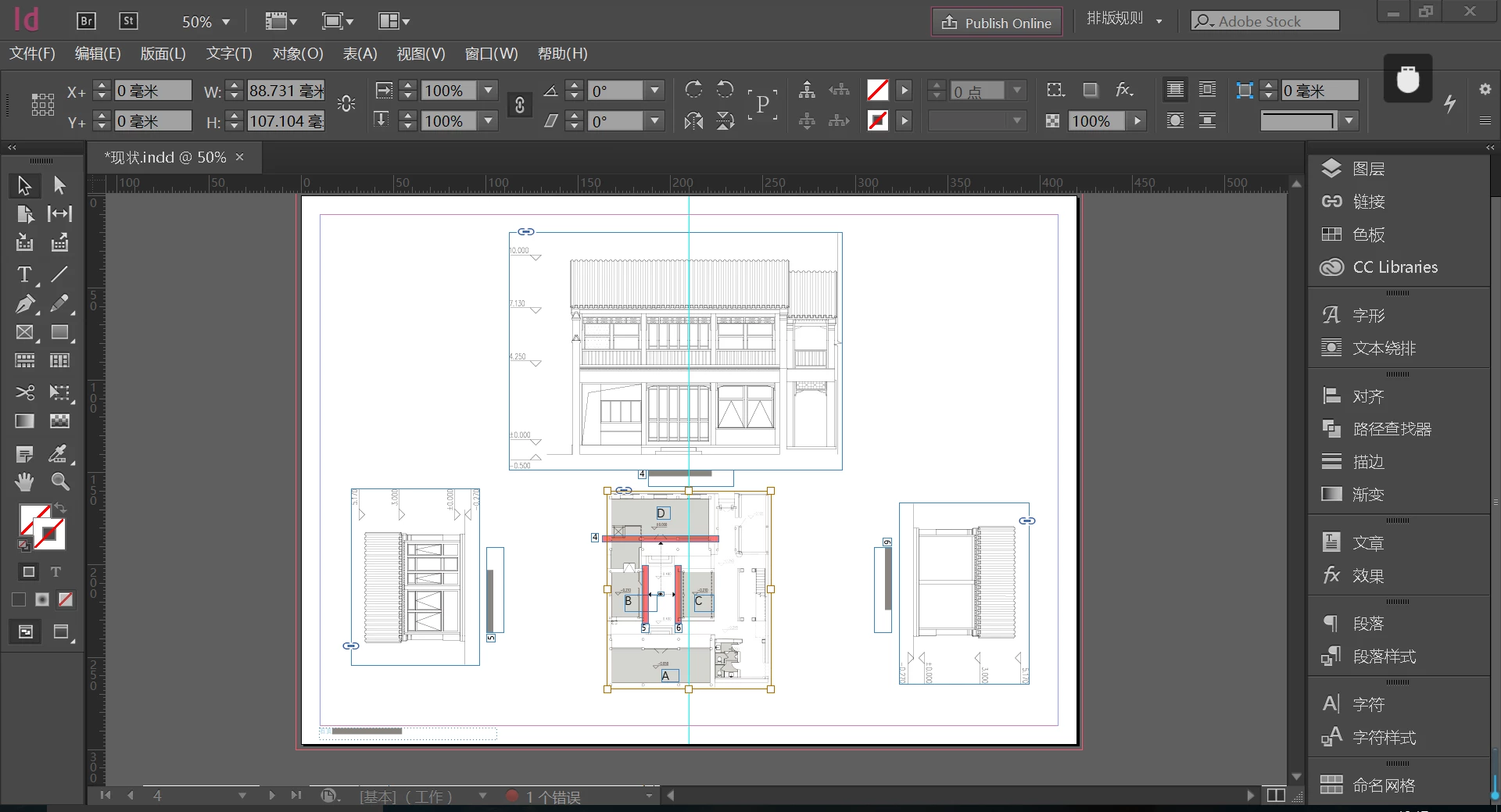Select the Page tool
Image resolution: width=1501 pixels, height=812 pixels.
[x=24, y=214]
